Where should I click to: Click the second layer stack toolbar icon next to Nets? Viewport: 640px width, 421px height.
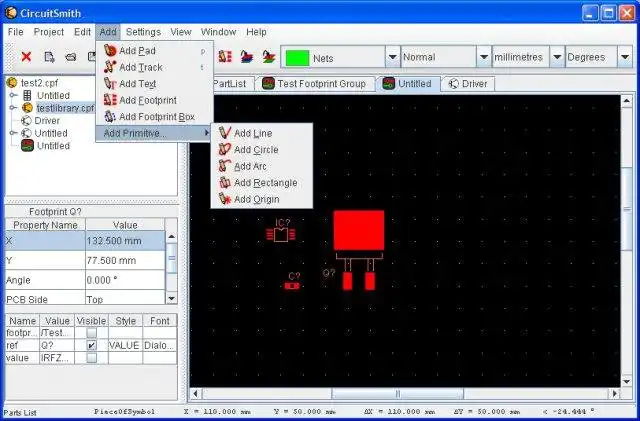tap(269, 56)
